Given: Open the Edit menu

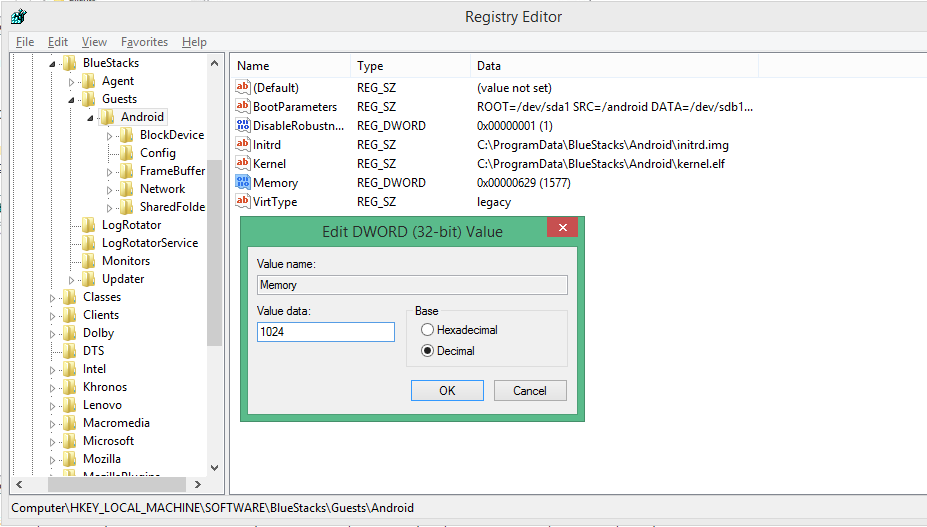Looking at the screenshot, I should point(58,42).
